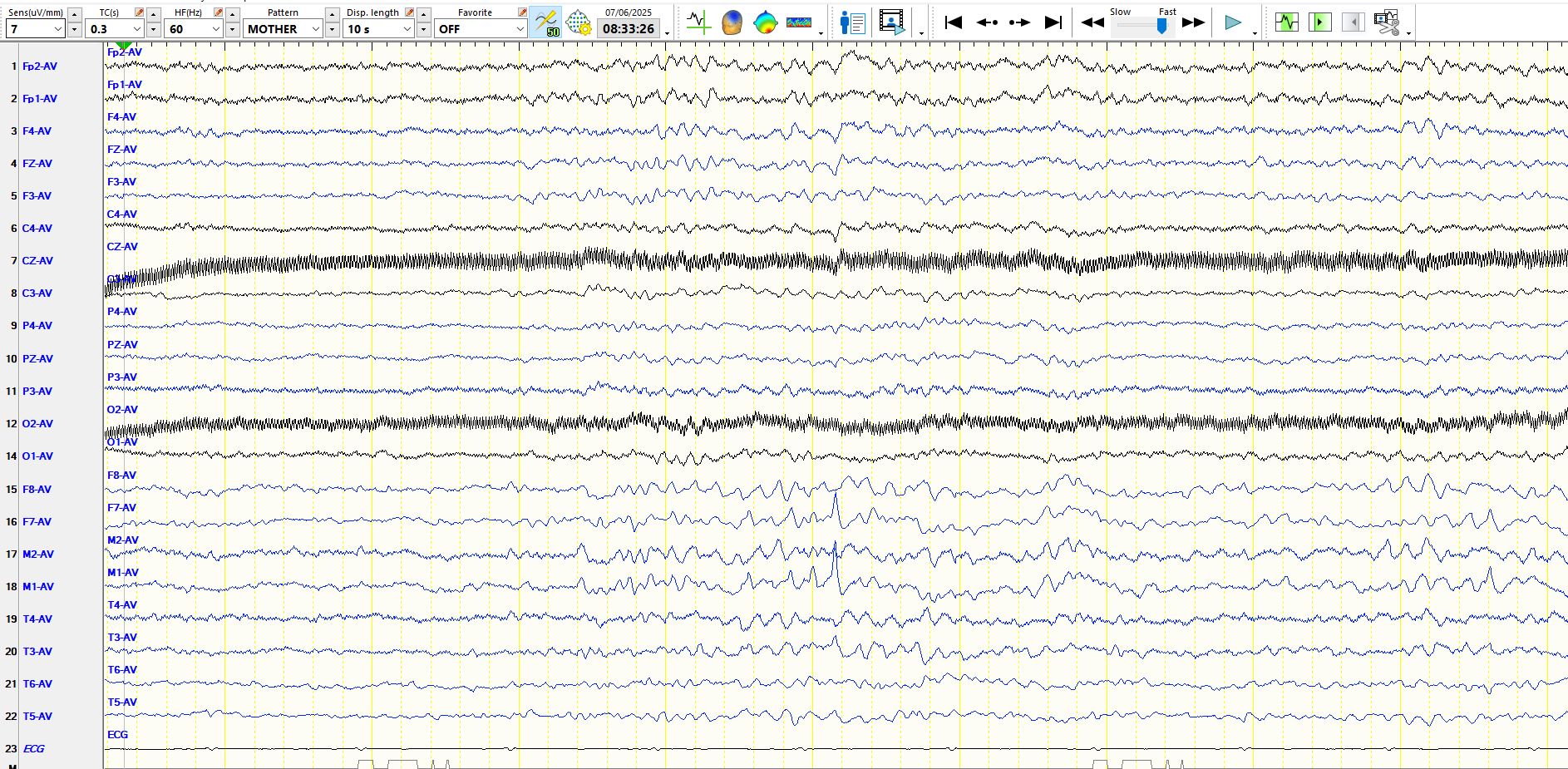Click the edit pencil beside HF(Hz)
Screen dimensions: 1568x769
pos(218,12)
